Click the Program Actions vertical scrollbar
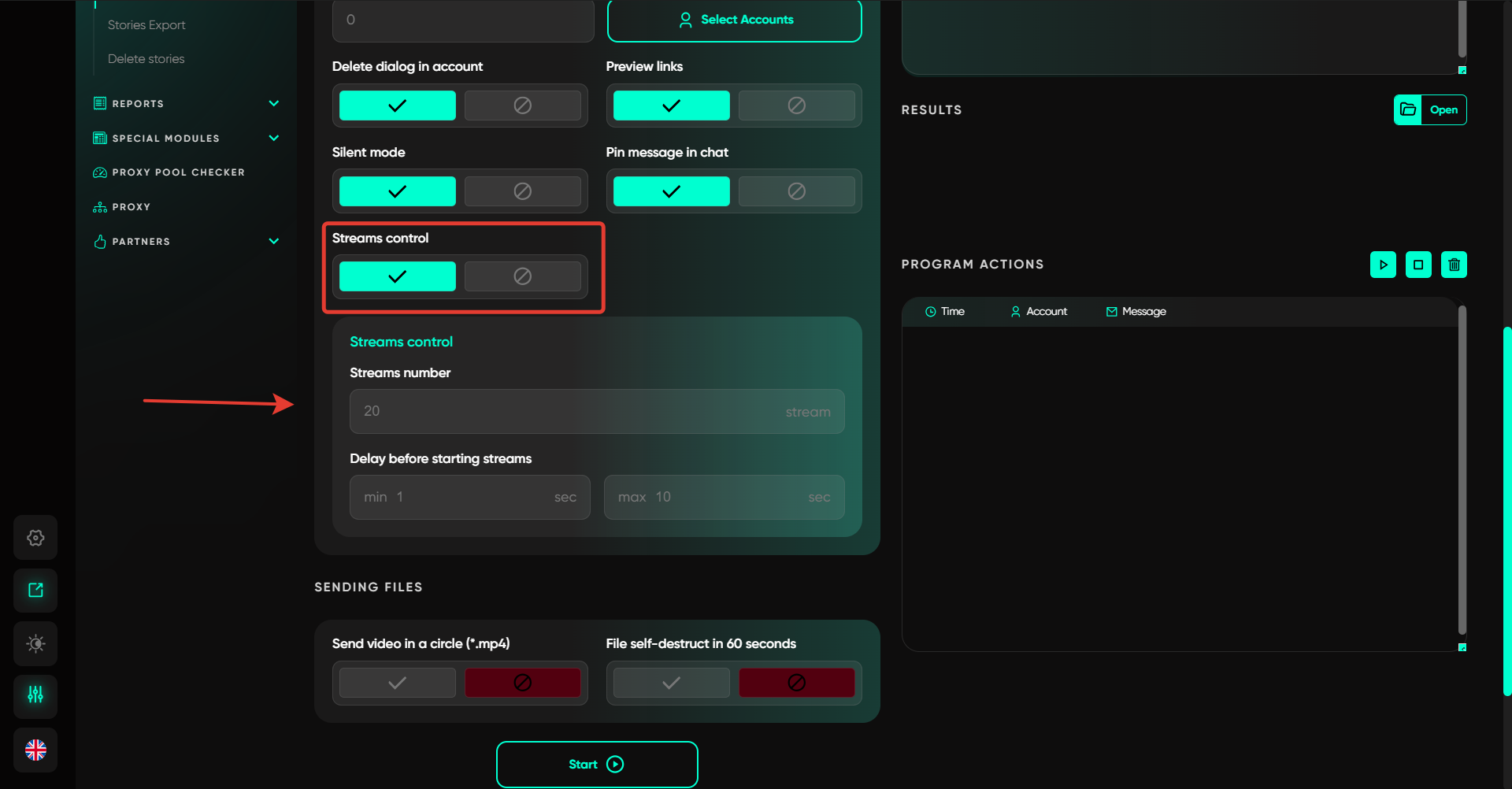 (1462, 472)
